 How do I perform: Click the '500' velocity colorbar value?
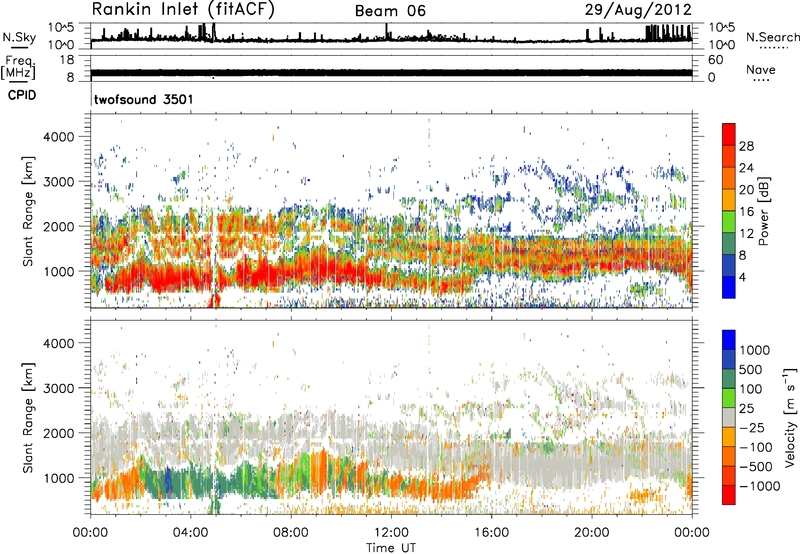coord(751,369)
